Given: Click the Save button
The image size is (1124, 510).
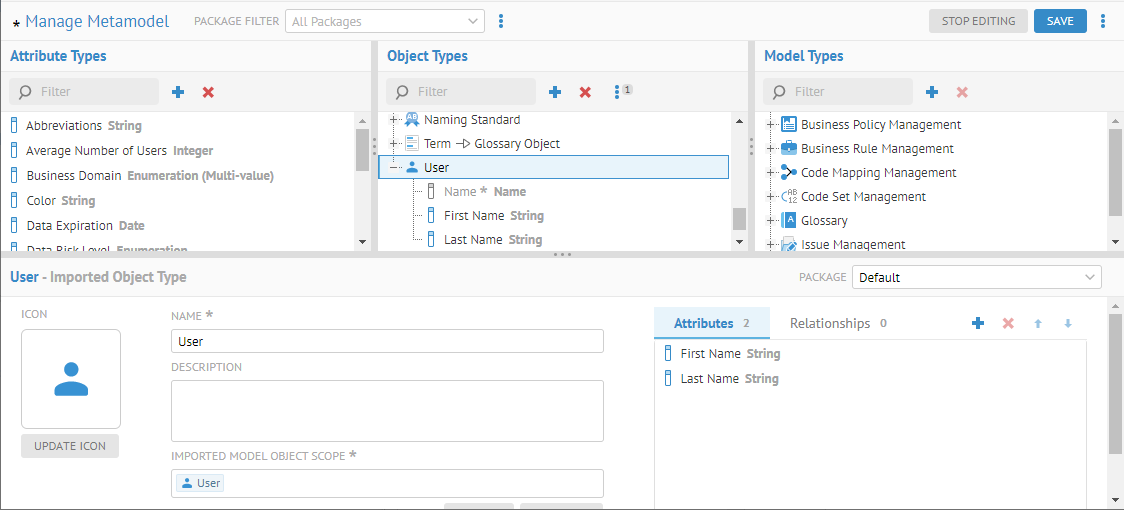Looking at the screenshot, I should 1060,21.
